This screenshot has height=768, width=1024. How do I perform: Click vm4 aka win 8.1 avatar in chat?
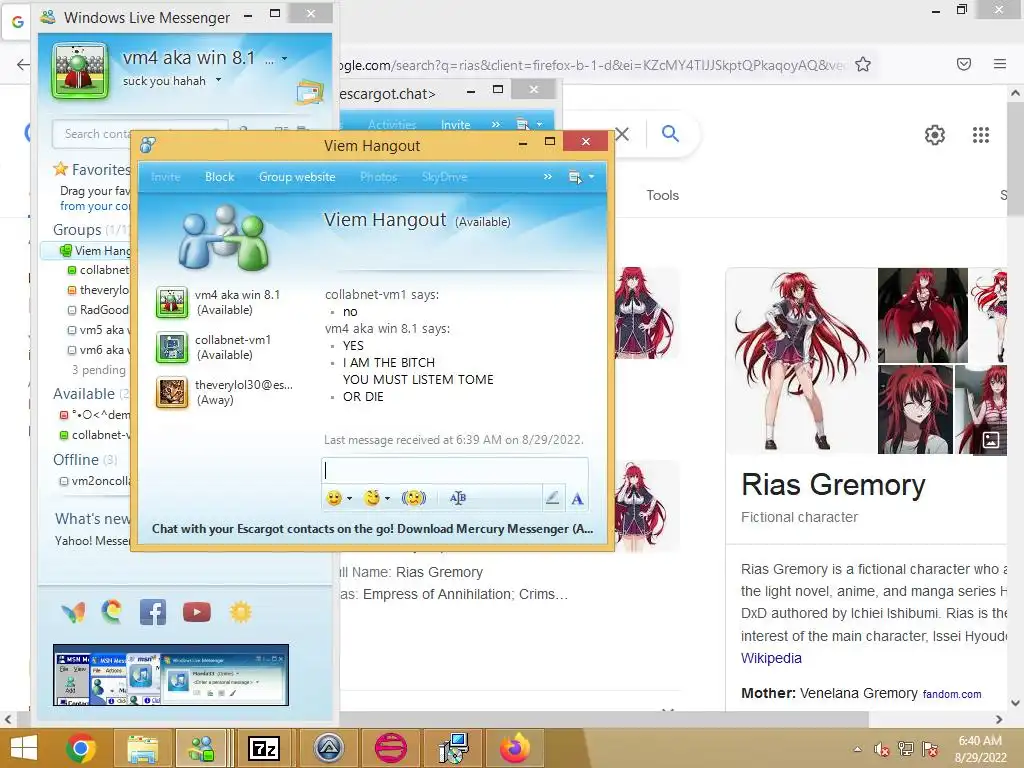[172, 302]
